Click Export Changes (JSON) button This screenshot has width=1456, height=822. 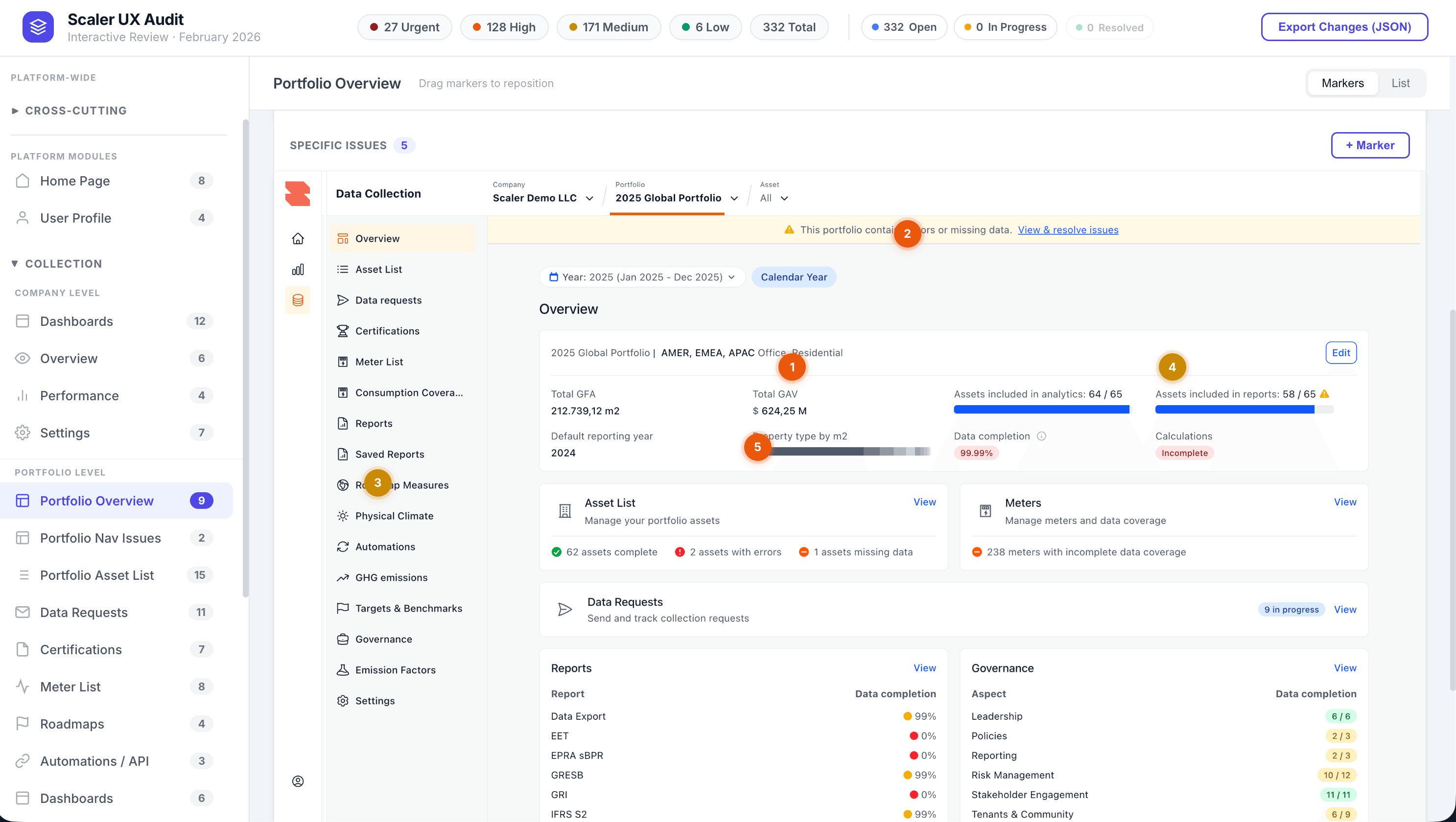pos(1344,27)
